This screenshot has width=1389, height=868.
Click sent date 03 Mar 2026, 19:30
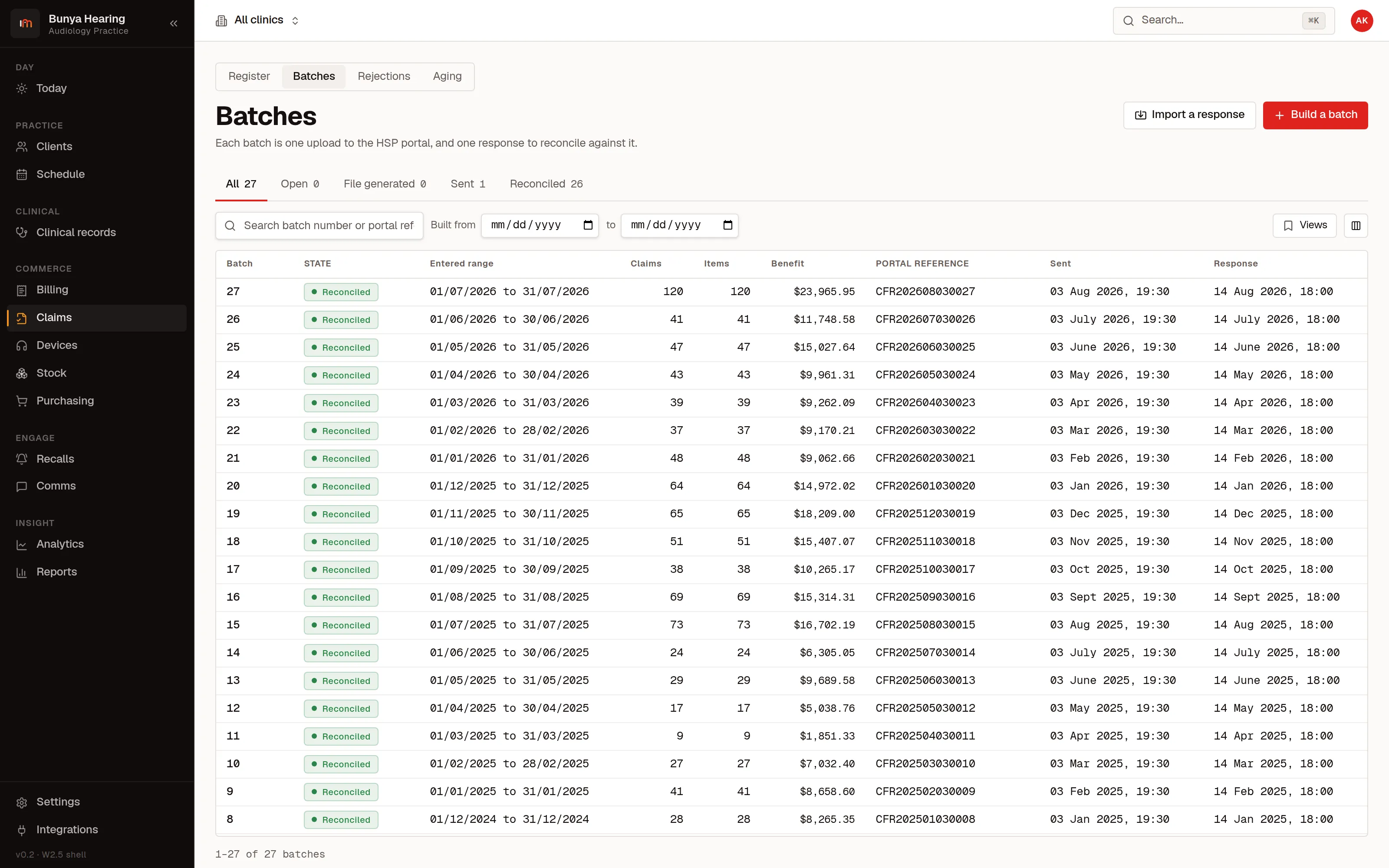click(1109, 431)
